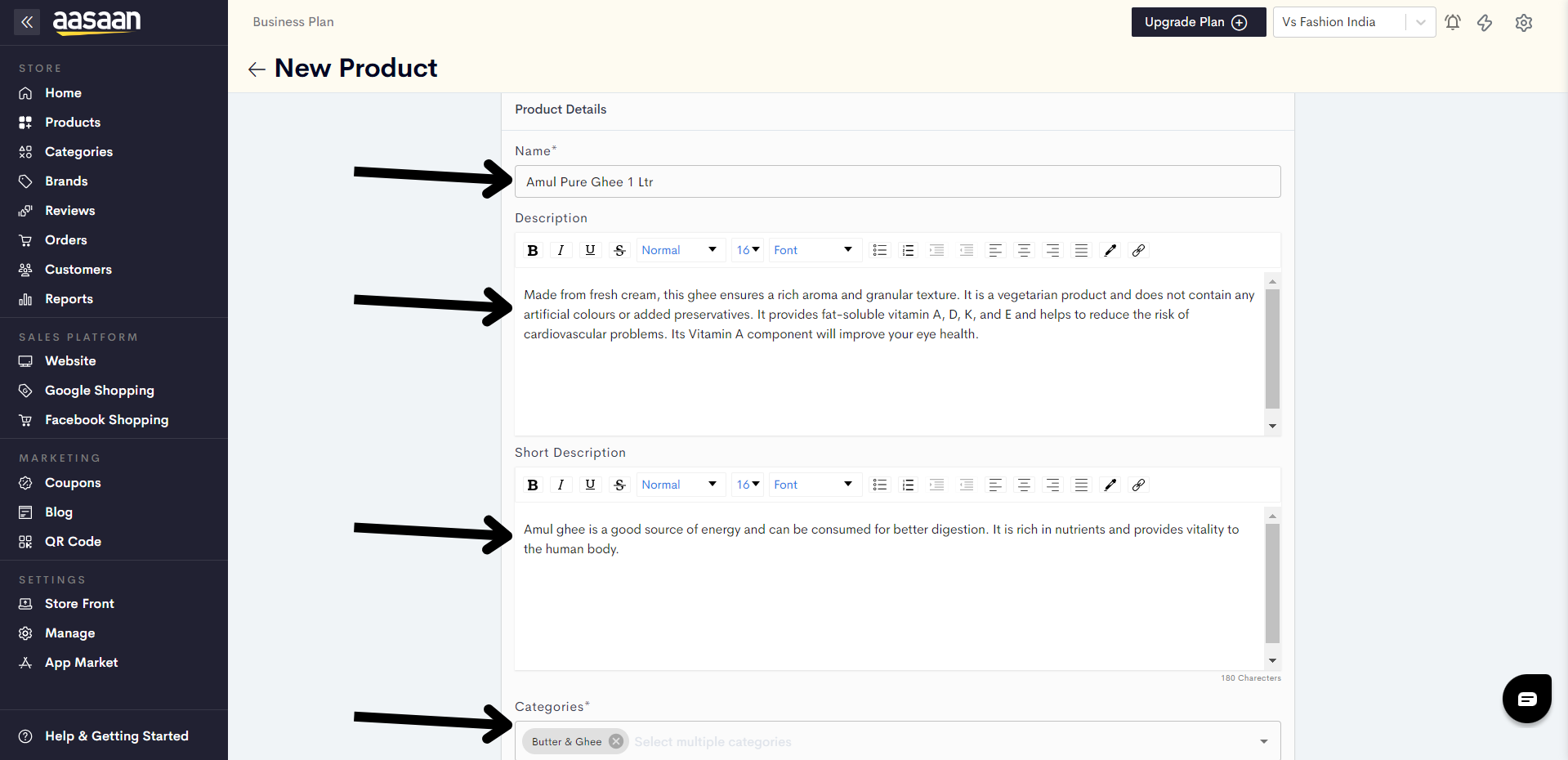
Task: Open Font family dropdown in Description
Action: tap(814, 250)
